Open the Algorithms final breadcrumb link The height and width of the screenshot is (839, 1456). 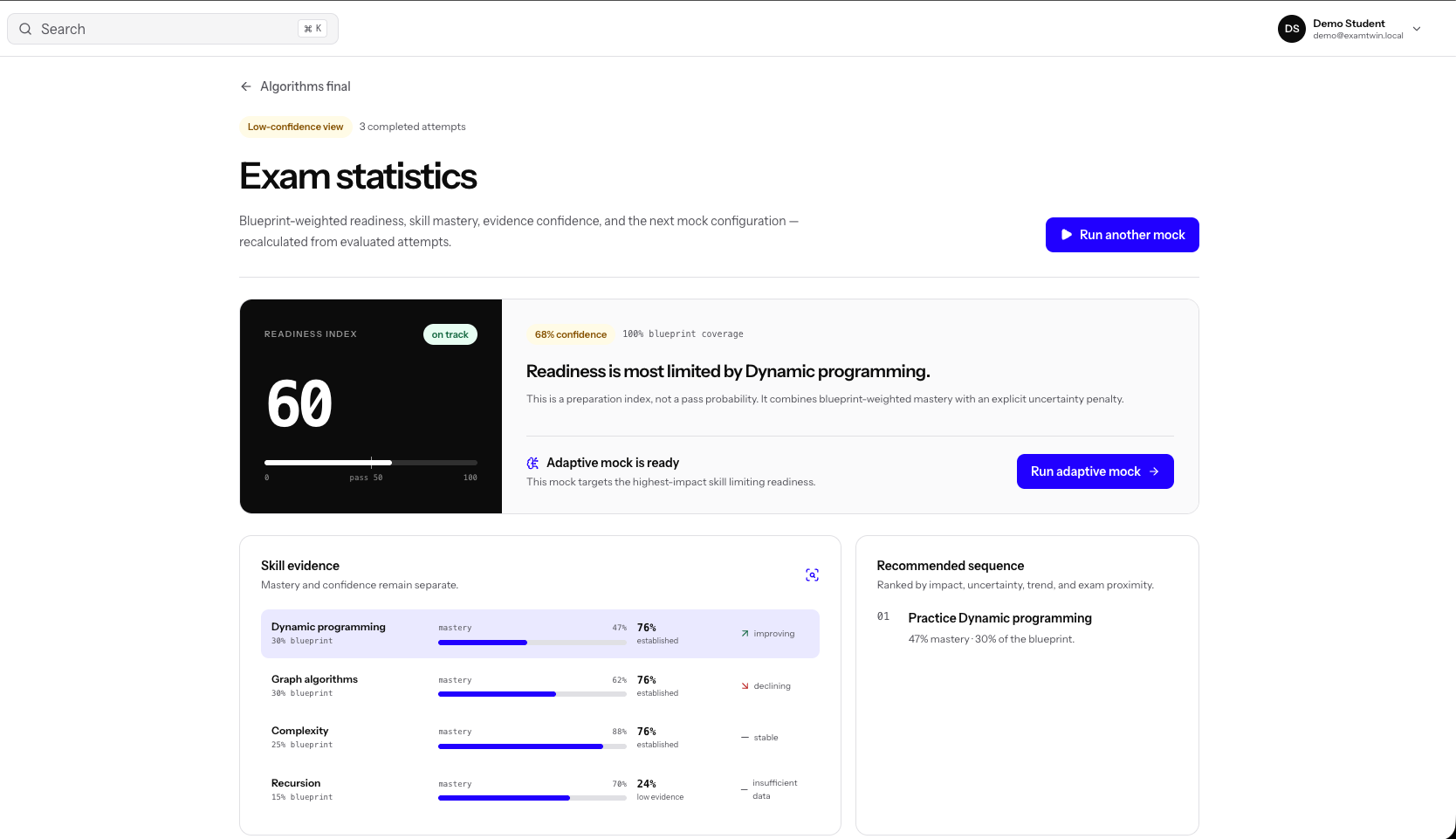(306, 86)
